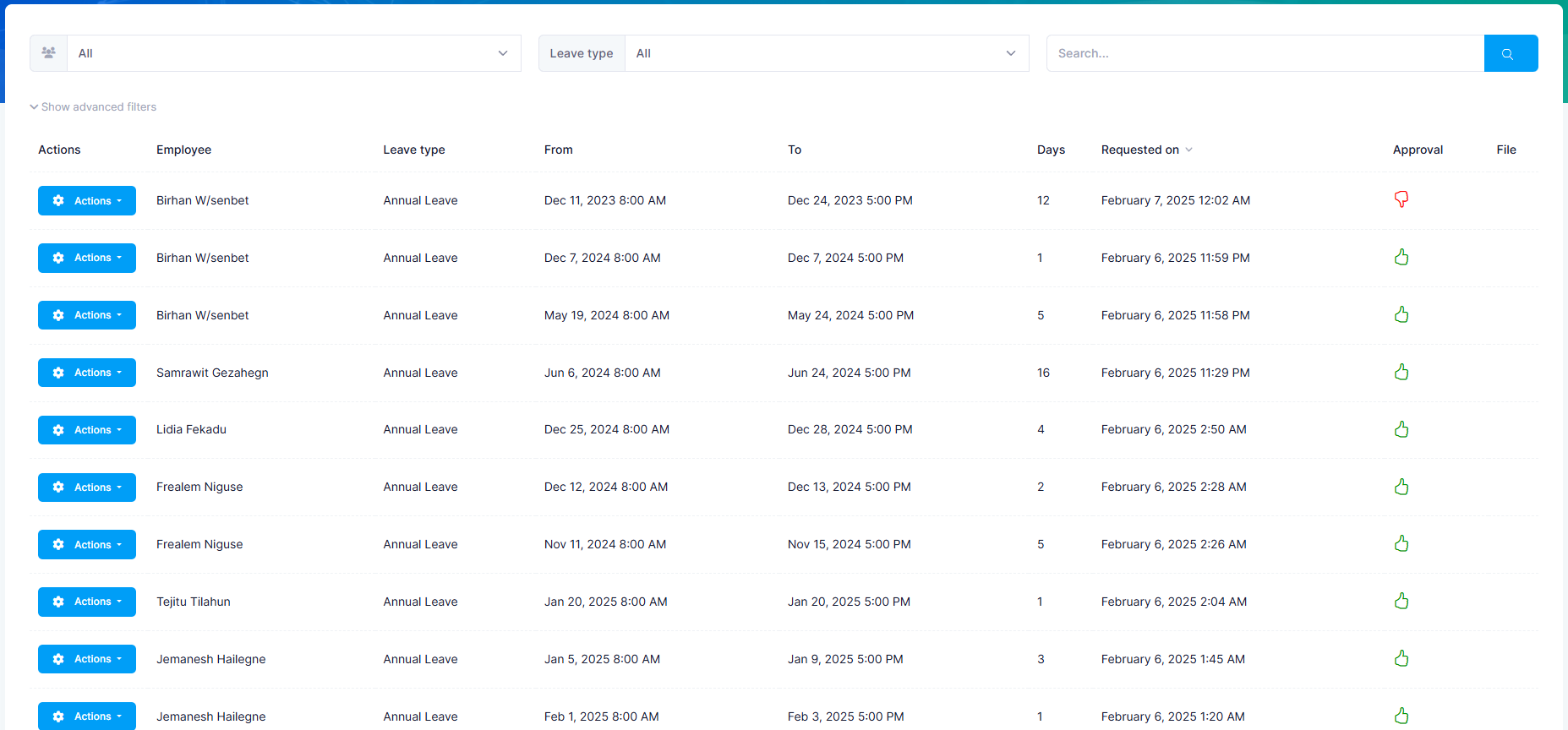The height and width of the screenshot is (730, 1568).
Task: Open Actions menu for Tejitu Tilahun
Action: tap(87, 602)
